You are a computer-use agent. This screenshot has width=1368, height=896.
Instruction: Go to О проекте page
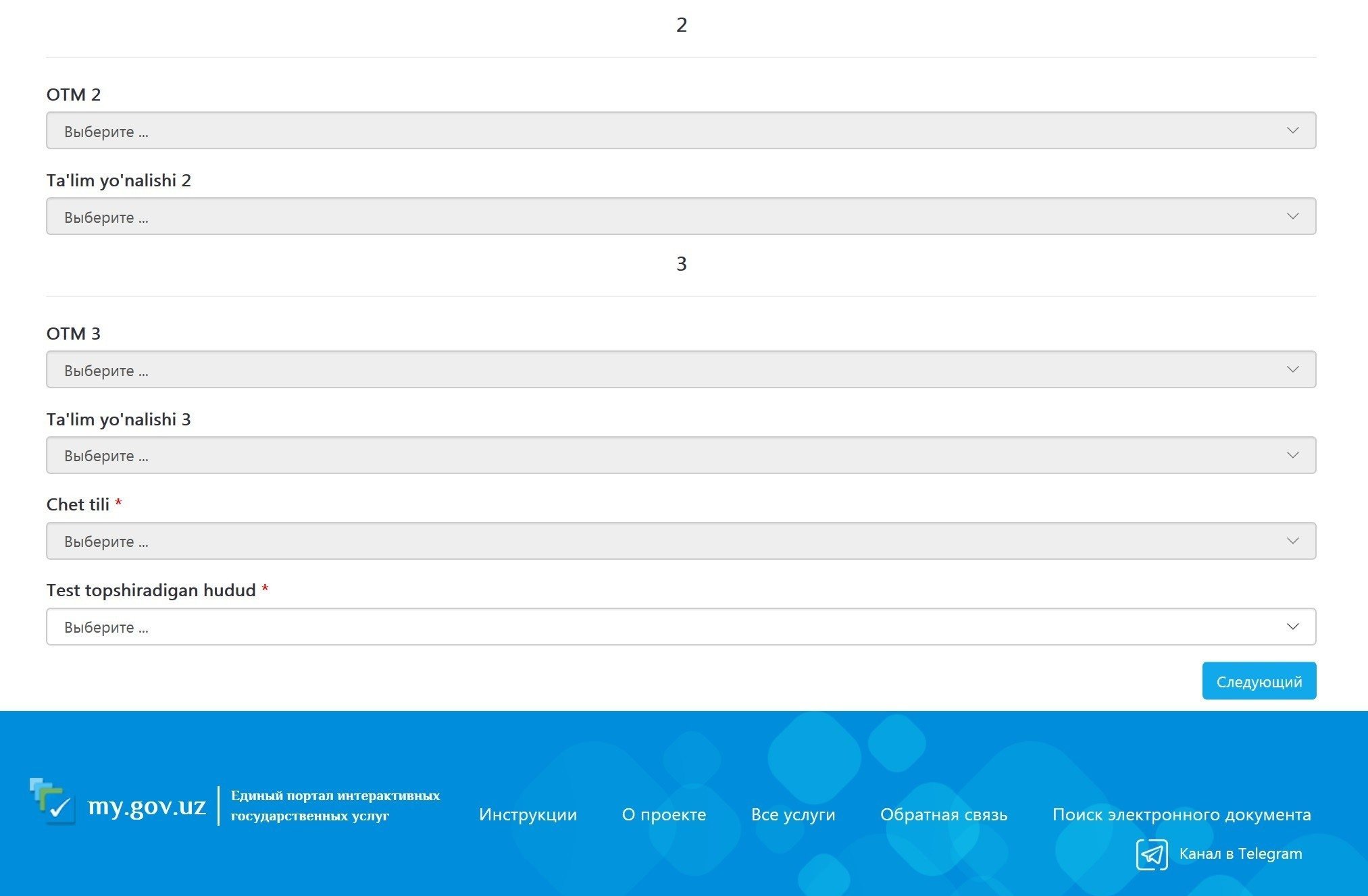coord(663,814)
